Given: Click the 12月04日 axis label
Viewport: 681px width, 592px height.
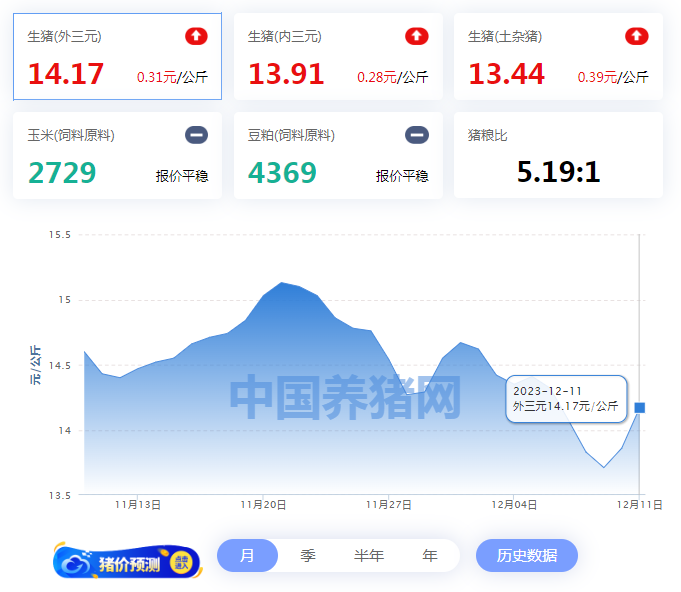Looking at the screenshot, I should point(514,505).
